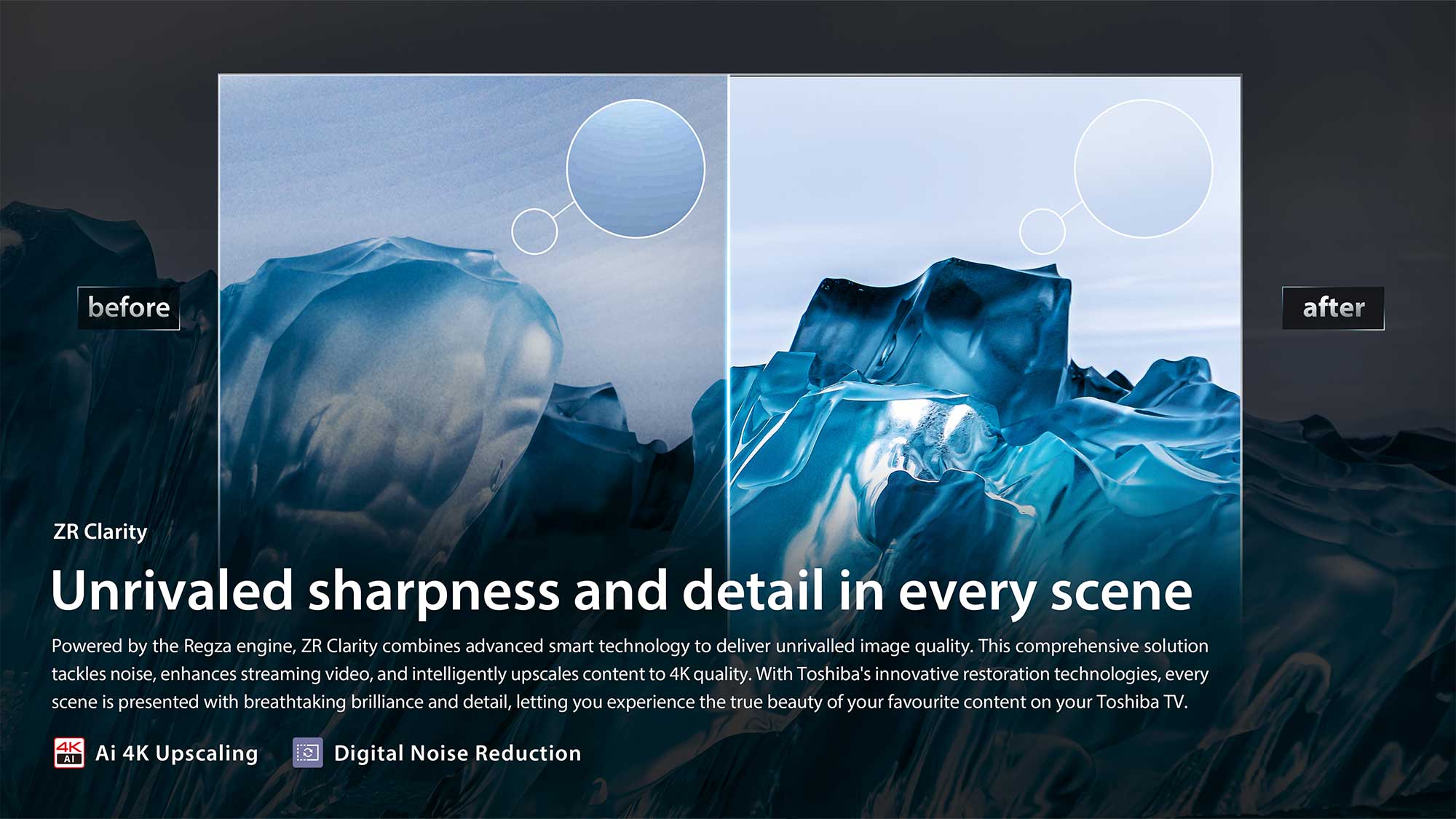
Task: Select the 'before' label
Action: pyautogui.click(x=129, y=308)
